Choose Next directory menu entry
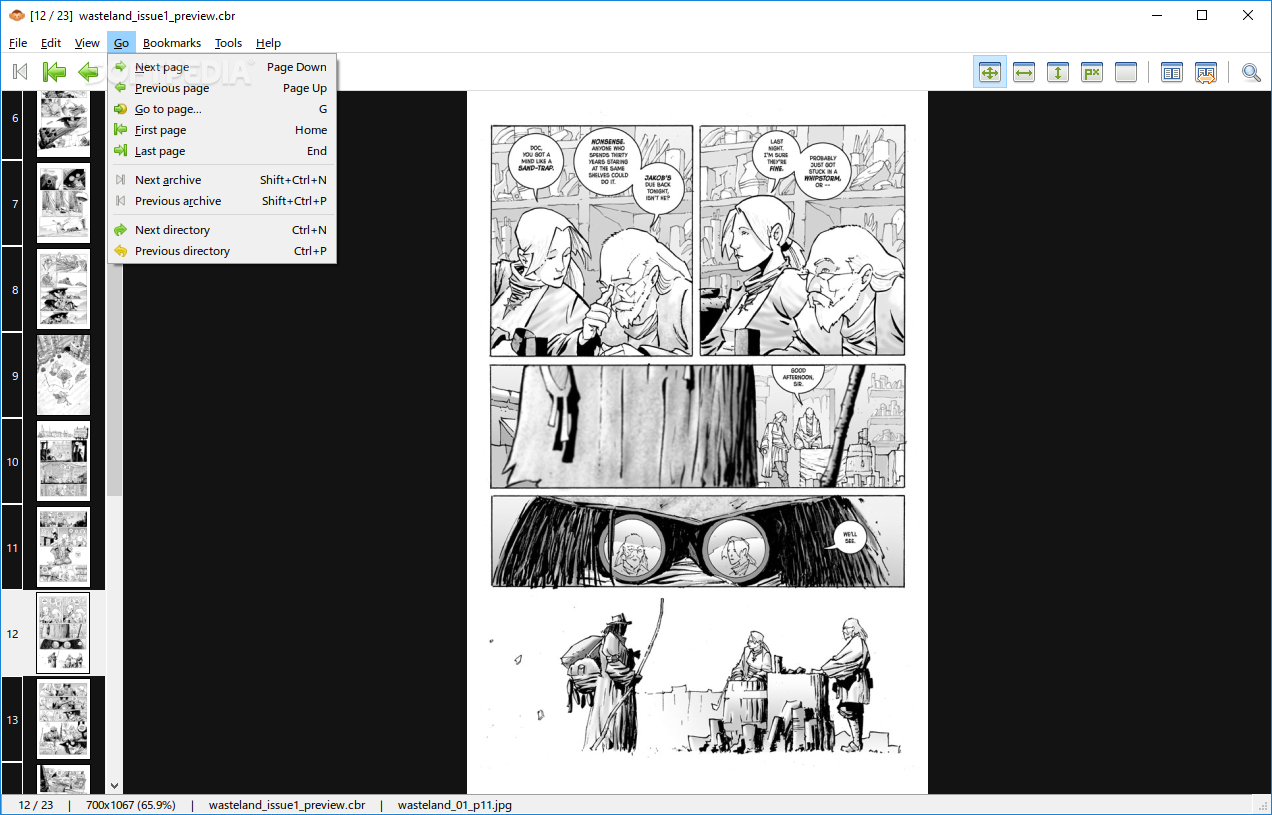Screen dimensions: 1272x815 tap(222, 230)
